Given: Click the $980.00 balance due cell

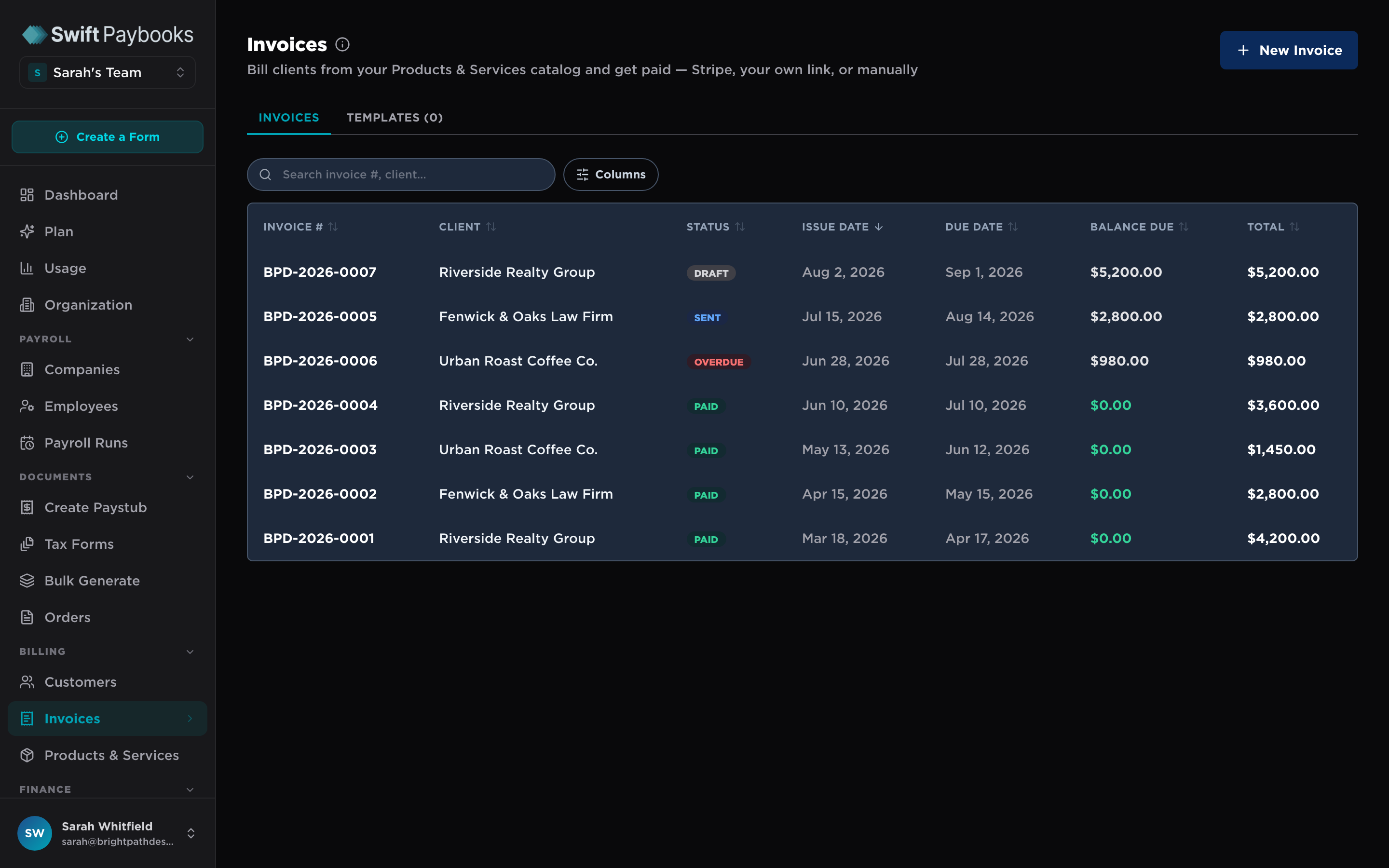Looking at the screenshot, I should (x=1119, y=361).
